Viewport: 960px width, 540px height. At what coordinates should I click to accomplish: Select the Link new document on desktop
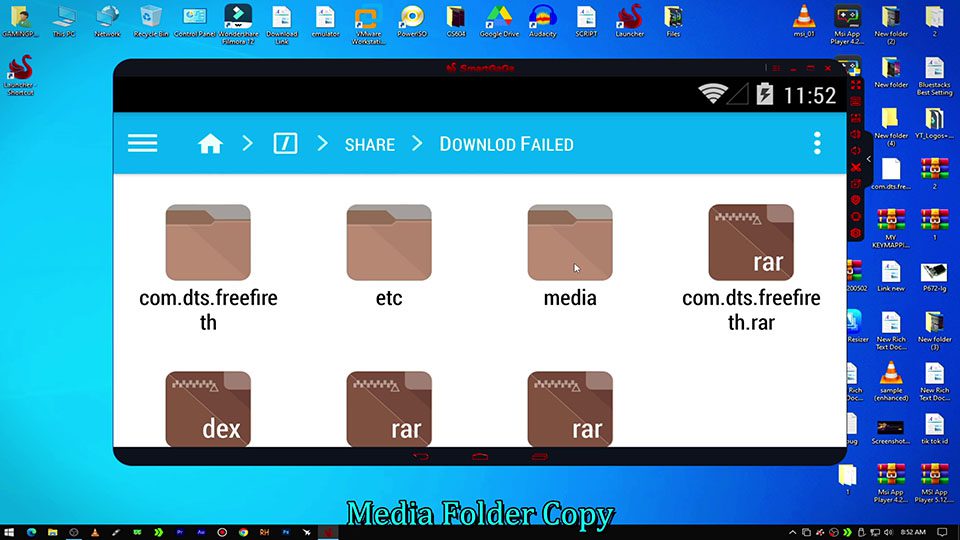click(x=891, y=276)
